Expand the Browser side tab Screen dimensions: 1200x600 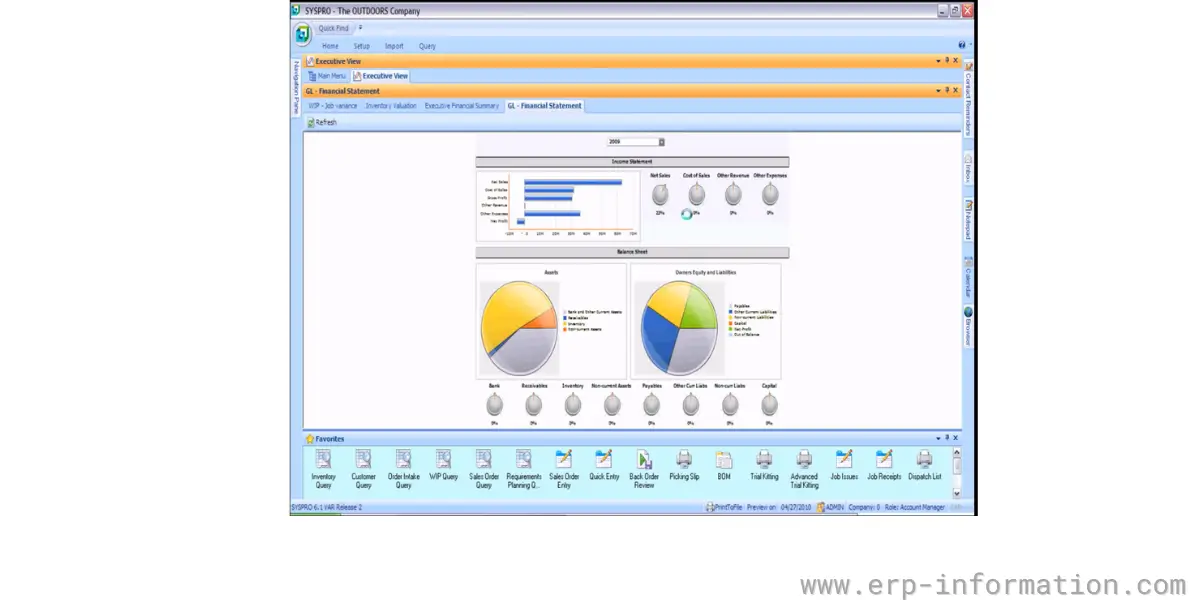point(968,327)
